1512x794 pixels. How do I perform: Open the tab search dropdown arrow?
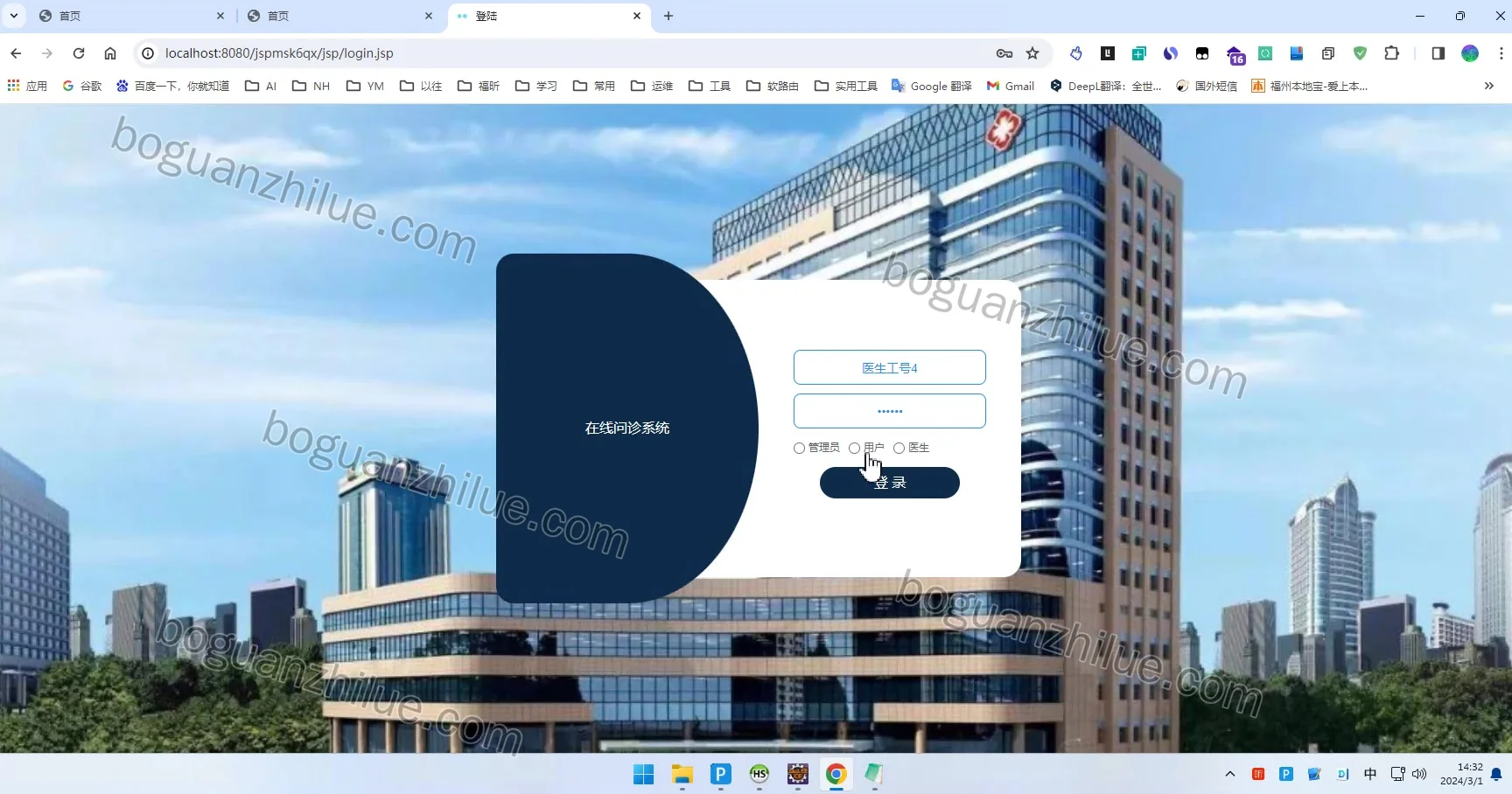pyautogui.click(x=14, y=16)
